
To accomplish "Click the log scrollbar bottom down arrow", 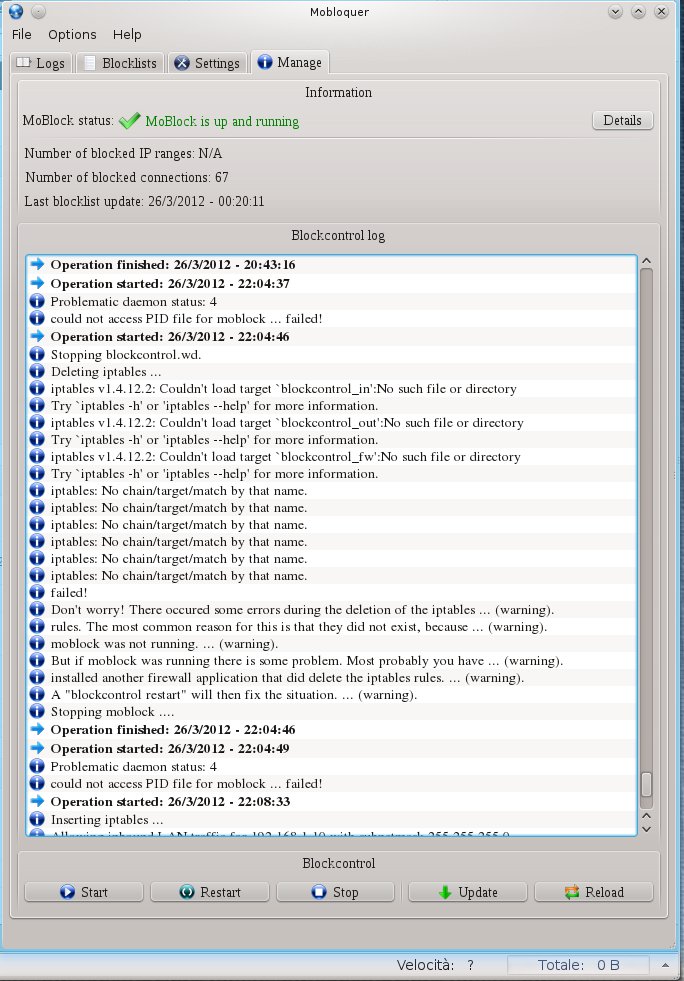I will (x=646, y=829).
